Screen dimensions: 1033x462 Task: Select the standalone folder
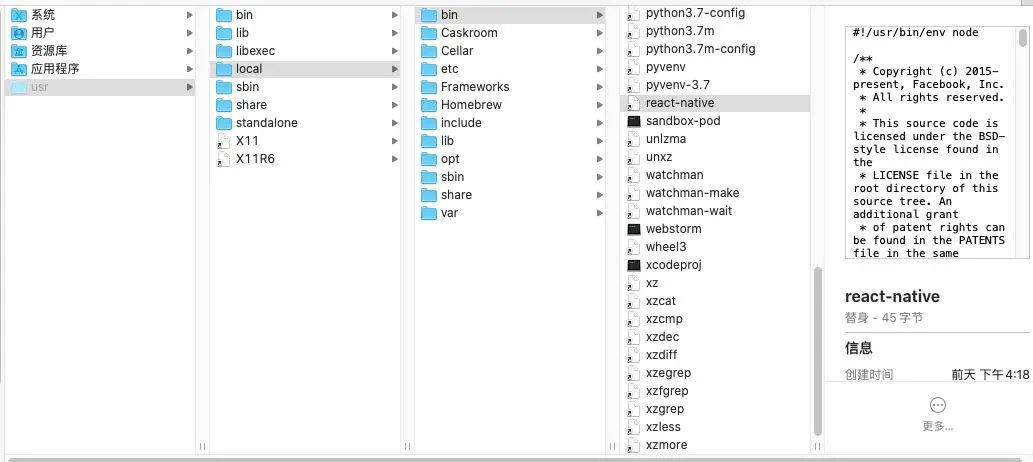tap(266, 123)
